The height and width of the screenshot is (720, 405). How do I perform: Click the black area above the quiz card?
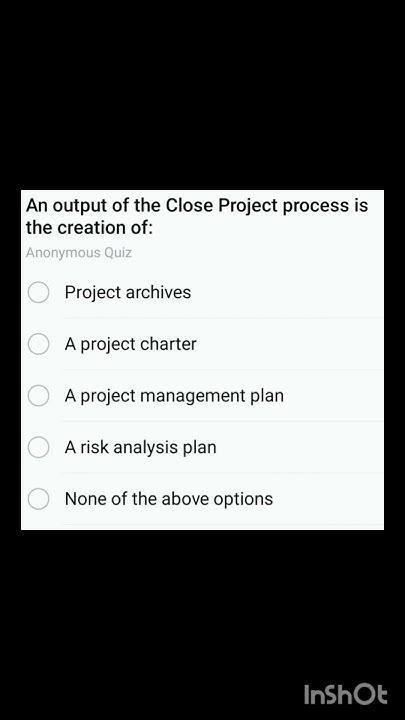click(202, 95)
